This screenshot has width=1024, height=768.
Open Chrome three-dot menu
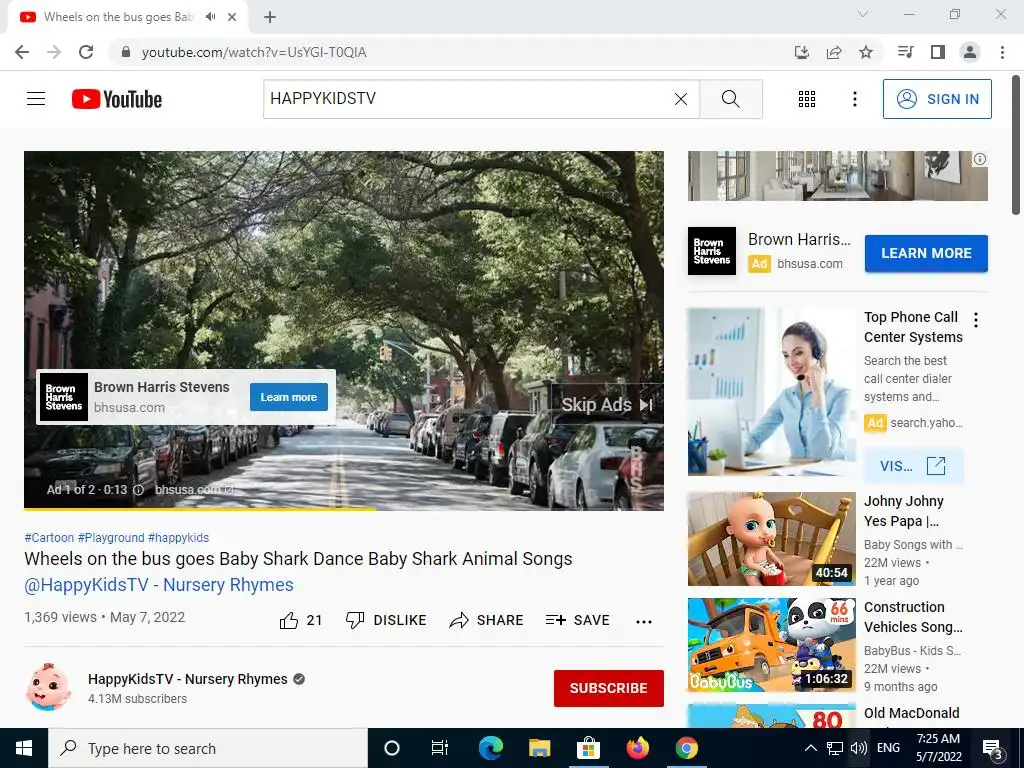(1002, 52)
